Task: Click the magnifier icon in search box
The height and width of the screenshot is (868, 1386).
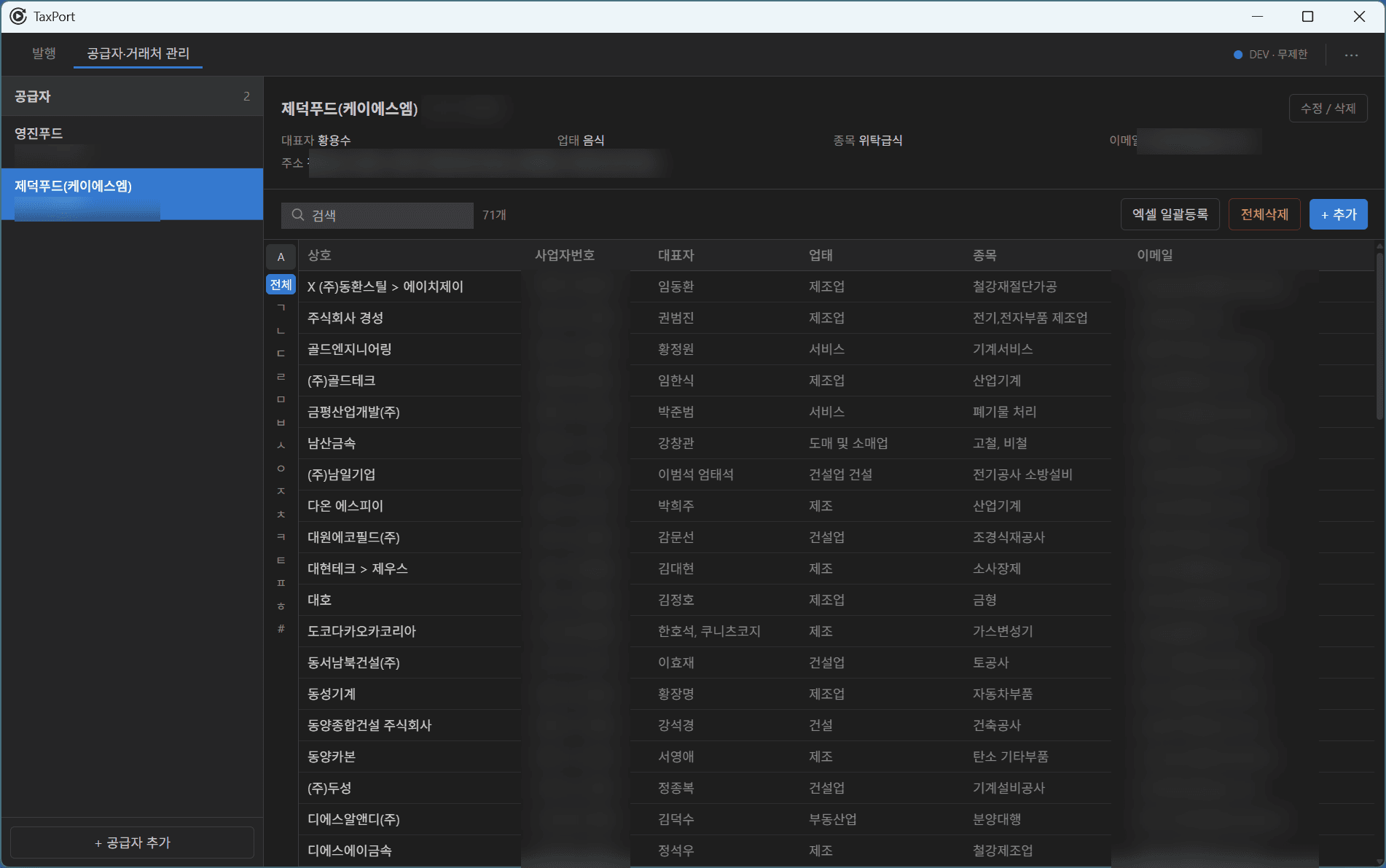Action: [297, 215]
